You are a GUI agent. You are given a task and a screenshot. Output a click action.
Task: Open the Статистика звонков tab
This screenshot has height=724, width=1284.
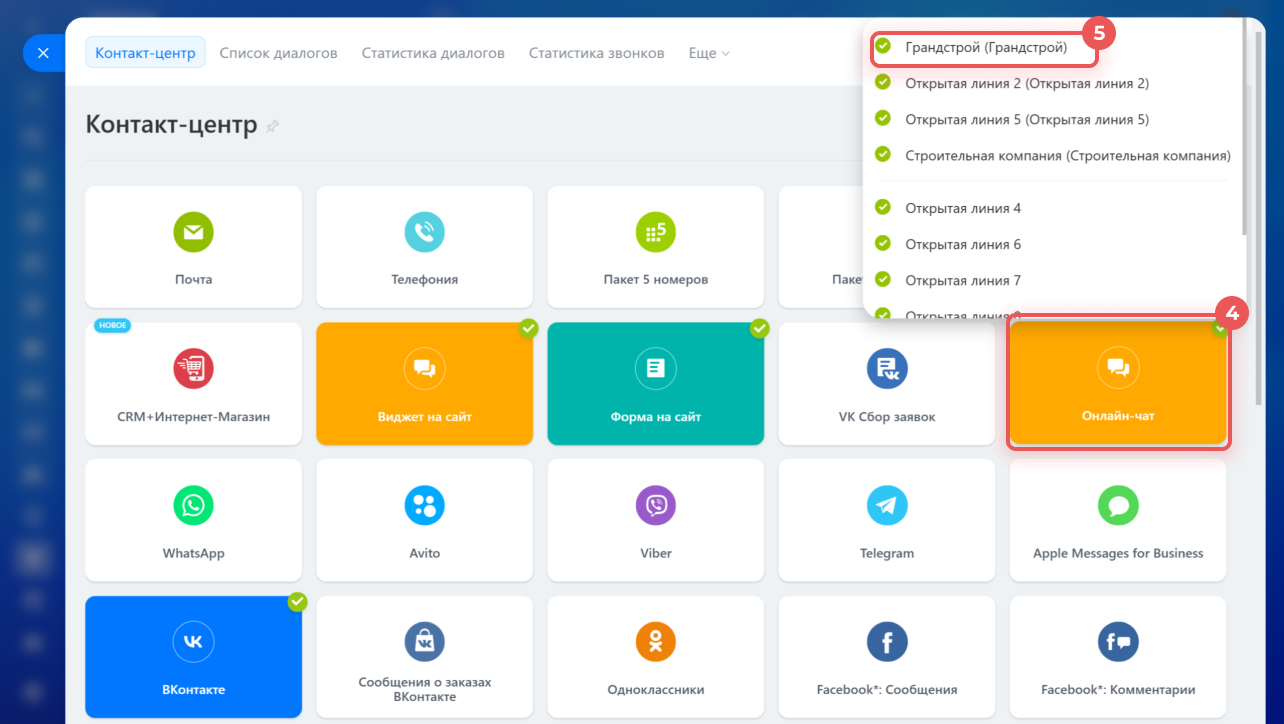tap(596, 53)
